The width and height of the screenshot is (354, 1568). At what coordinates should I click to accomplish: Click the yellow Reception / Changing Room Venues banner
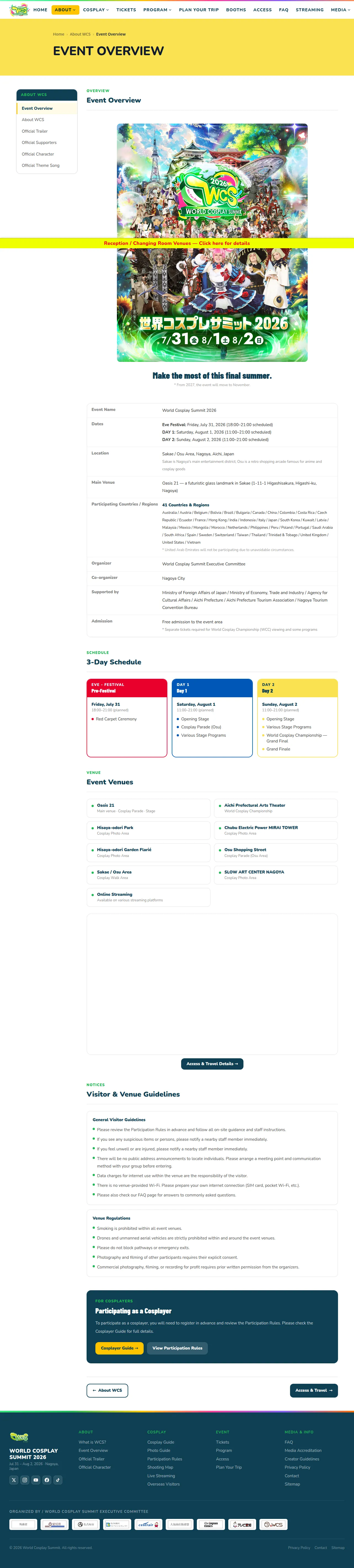click(x=177, y=243)
